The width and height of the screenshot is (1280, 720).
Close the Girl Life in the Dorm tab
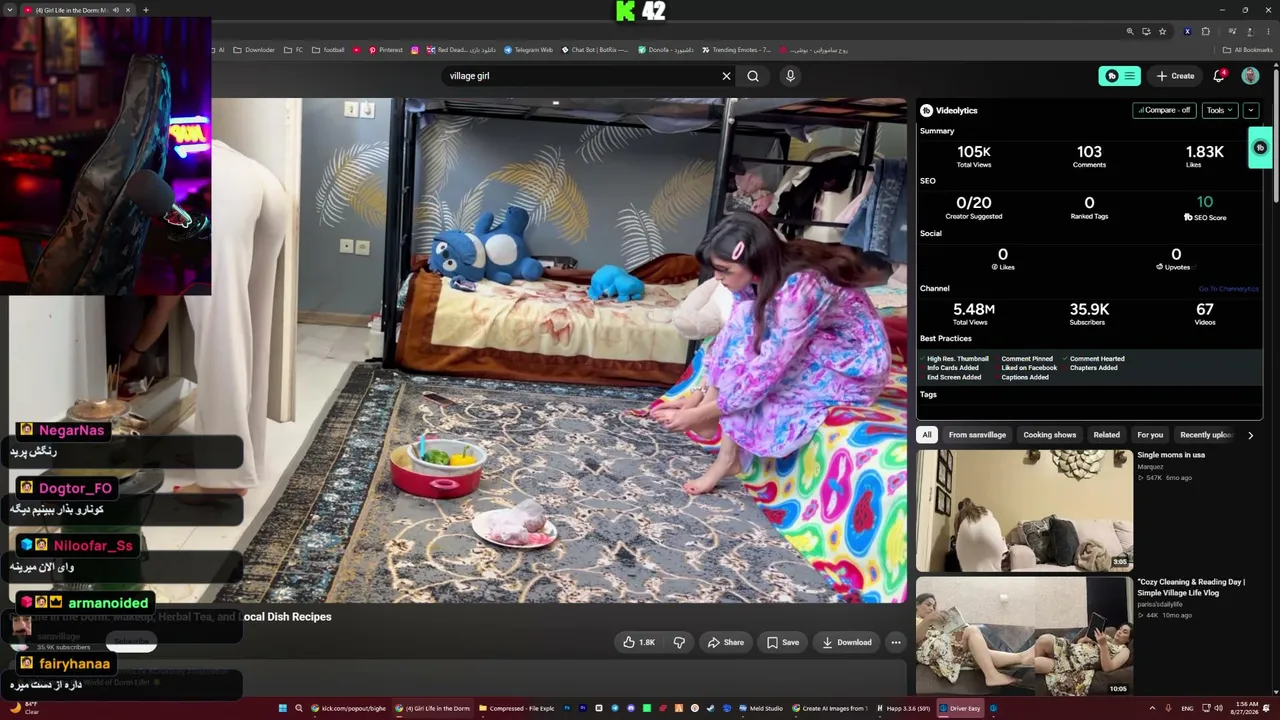point(128,10)
